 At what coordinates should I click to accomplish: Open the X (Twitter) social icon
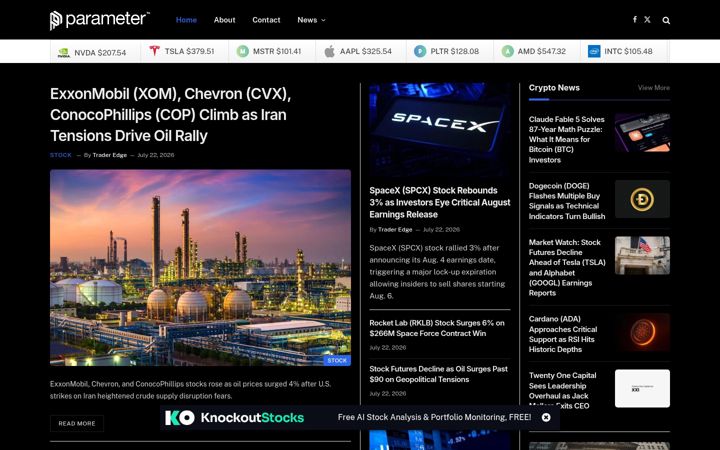[x=647, y=20]
